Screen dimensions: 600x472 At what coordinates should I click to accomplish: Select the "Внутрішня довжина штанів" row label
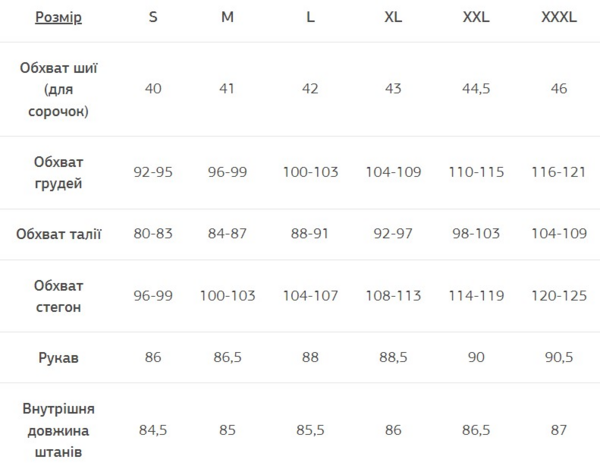tap(58, 430)
